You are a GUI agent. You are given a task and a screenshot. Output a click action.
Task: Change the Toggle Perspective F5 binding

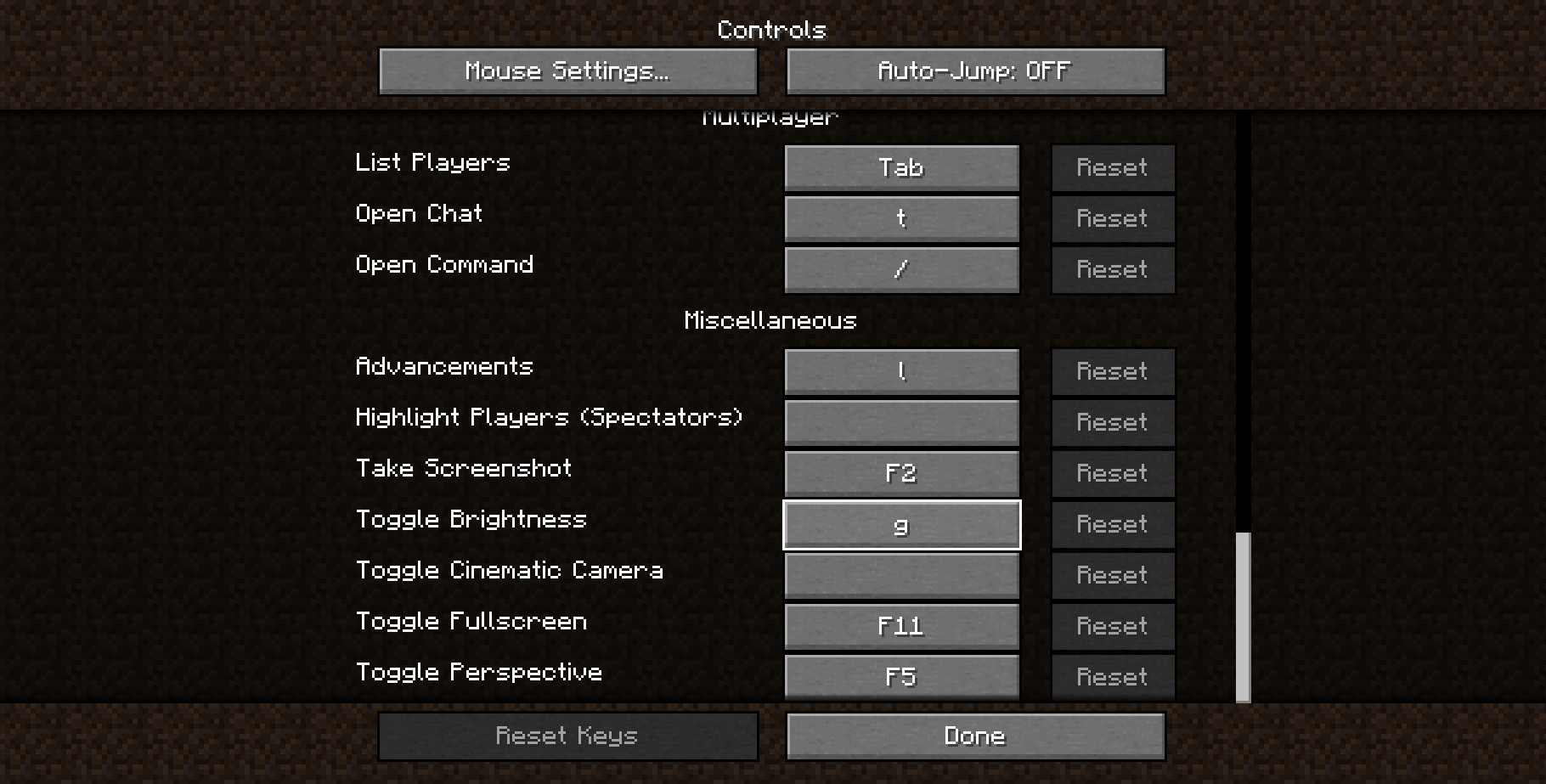(x=901, y=677)
